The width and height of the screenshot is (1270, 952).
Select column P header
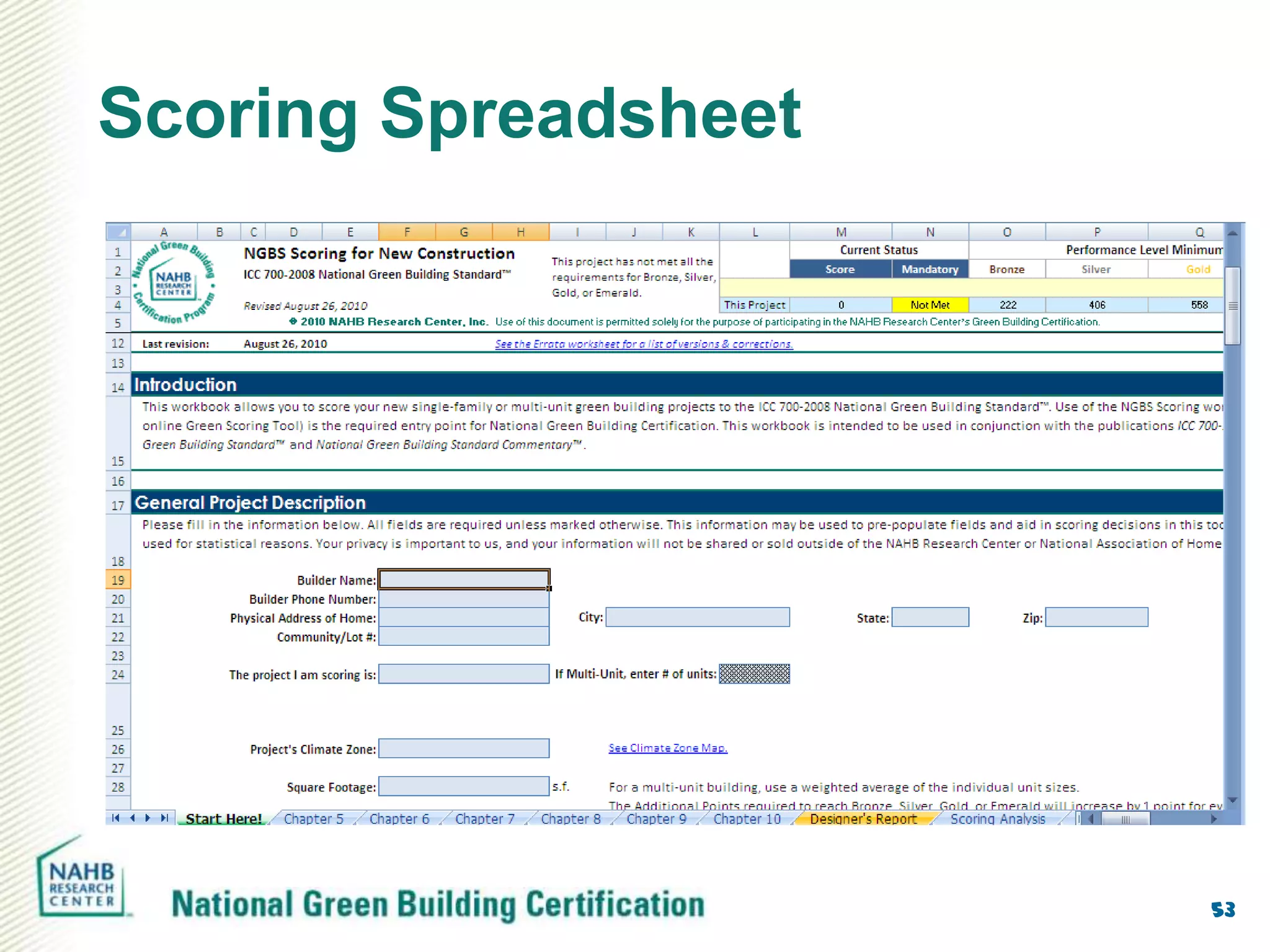coord(1097,232)
